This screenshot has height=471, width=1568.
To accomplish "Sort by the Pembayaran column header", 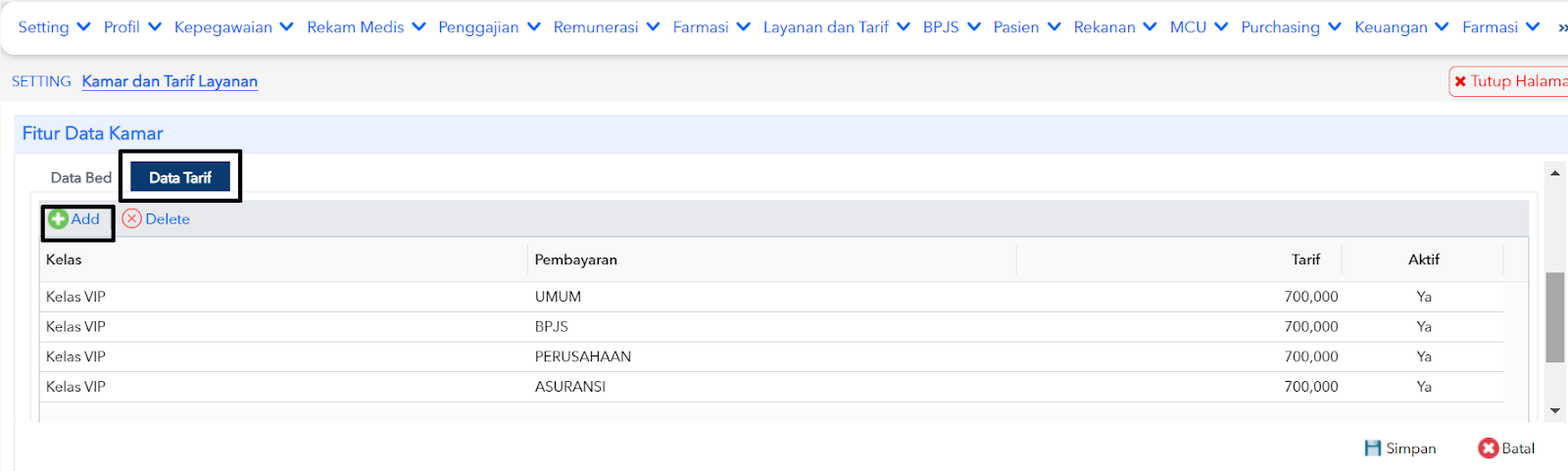I will (576, 259).
